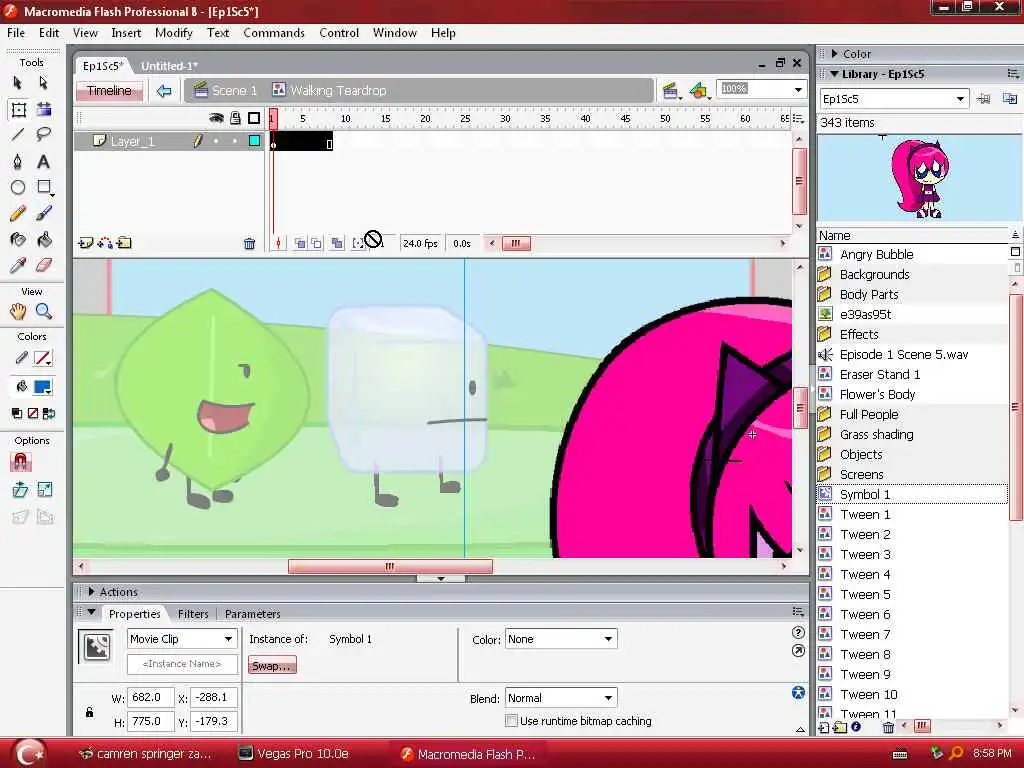Select the Free Transform tool
The height and width of the screenshot is (768, 1024).
pyautogui.click(x=18, y=110)
